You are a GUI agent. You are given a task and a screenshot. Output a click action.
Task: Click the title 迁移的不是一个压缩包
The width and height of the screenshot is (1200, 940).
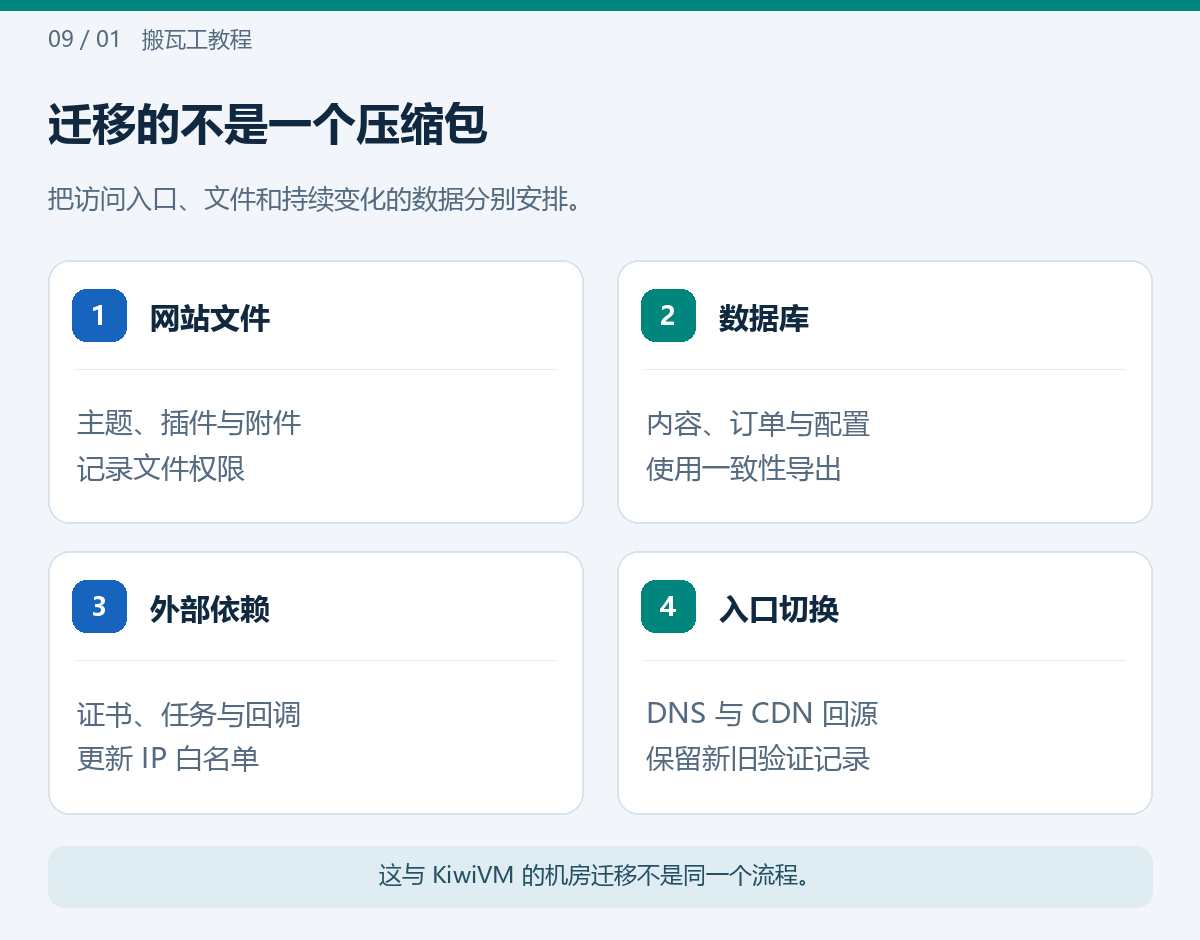click(267, 127)
